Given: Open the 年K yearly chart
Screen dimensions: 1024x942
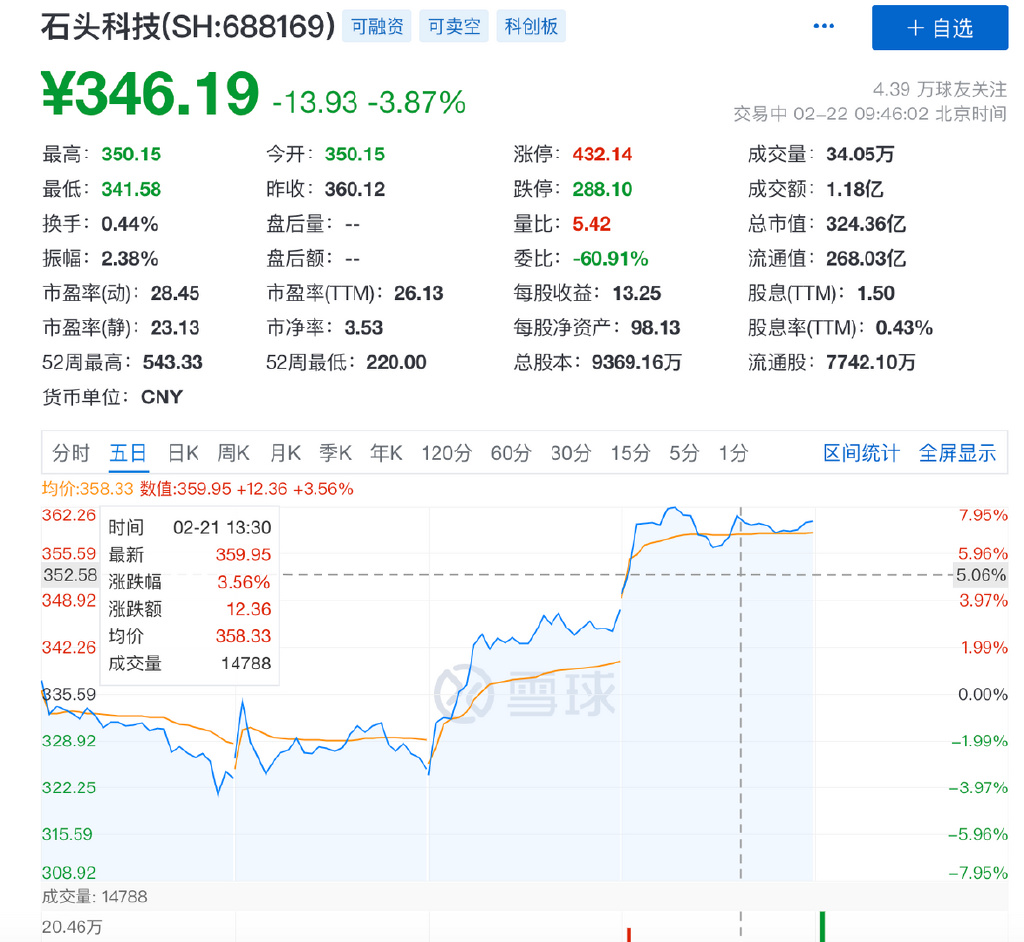Looking at the screenshot, I should click(386, 453).
